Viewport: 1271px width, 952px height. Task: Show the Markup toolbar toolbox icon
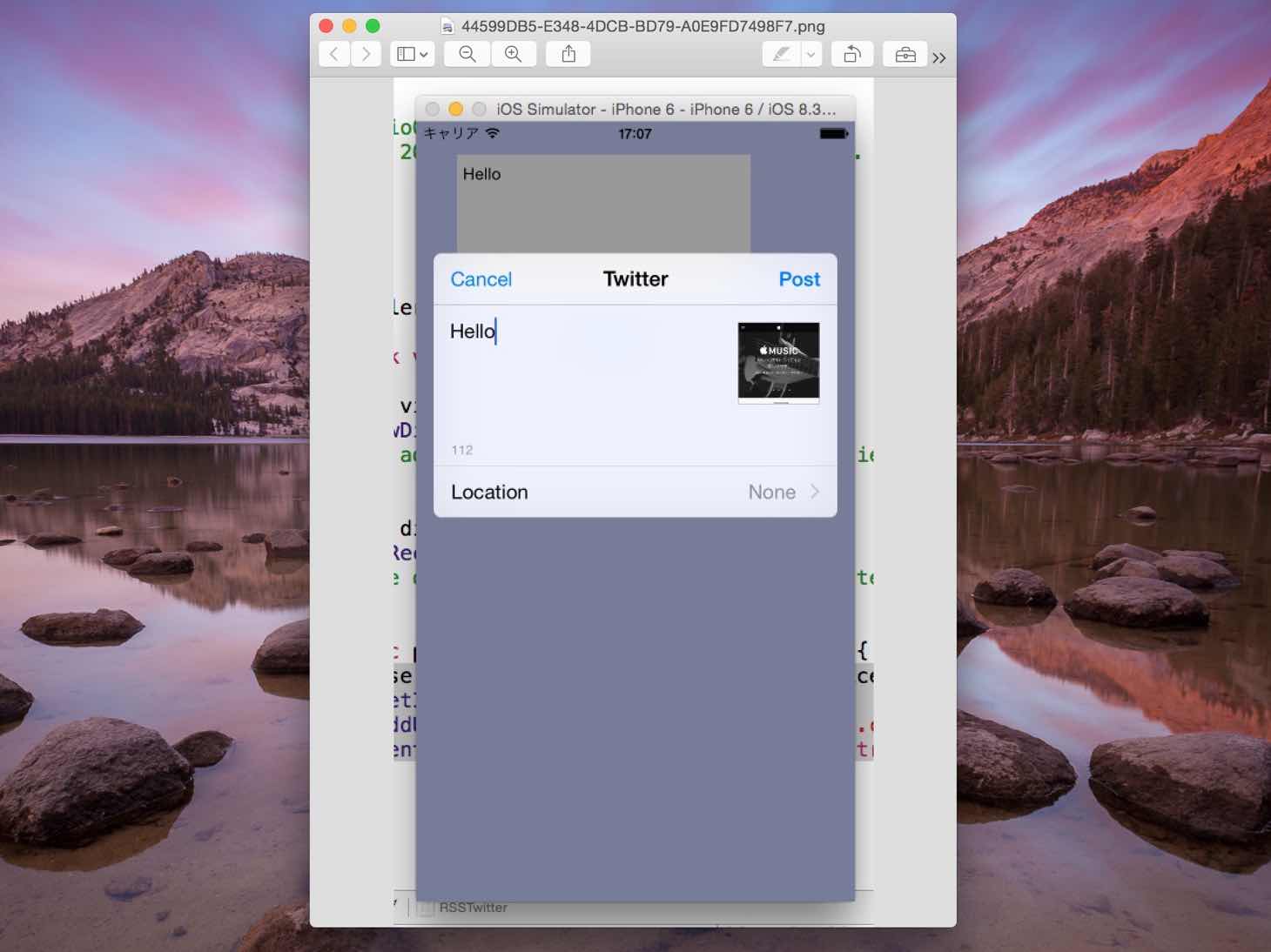pyautogui.click(x=905, y=54)
